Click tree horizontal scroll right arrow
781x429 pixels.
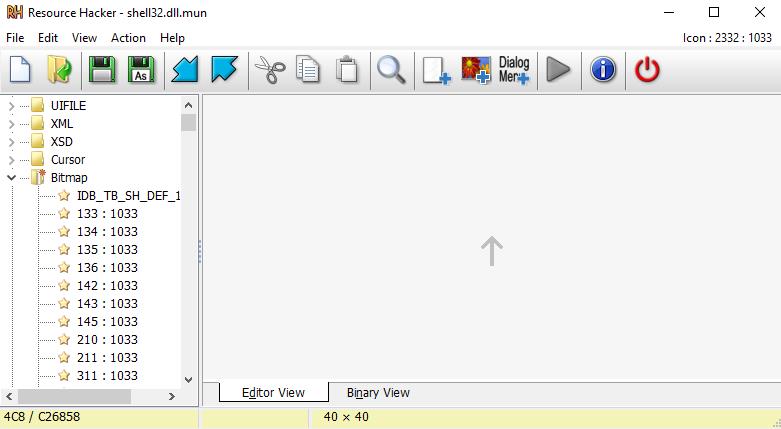click(172, 397)
